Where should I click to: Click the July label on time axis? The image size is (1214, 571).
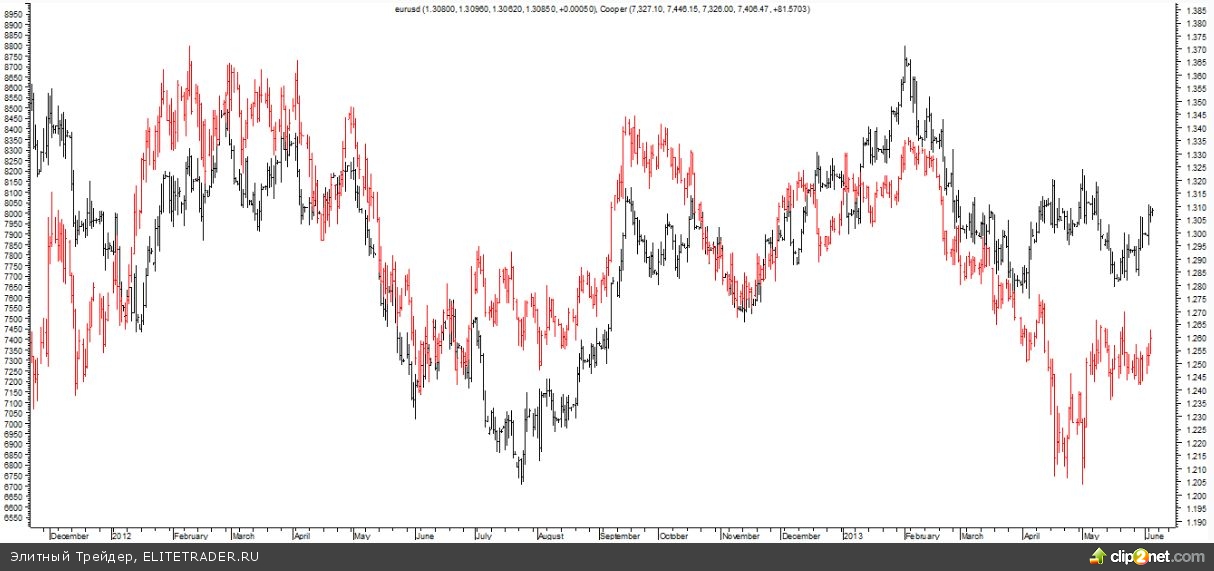coord(485,536)
